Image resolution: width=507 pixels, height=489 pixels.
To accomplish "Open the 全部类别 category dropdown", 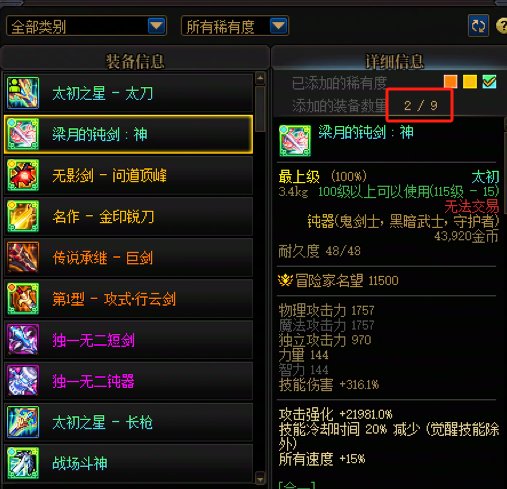I will point(86,26).
